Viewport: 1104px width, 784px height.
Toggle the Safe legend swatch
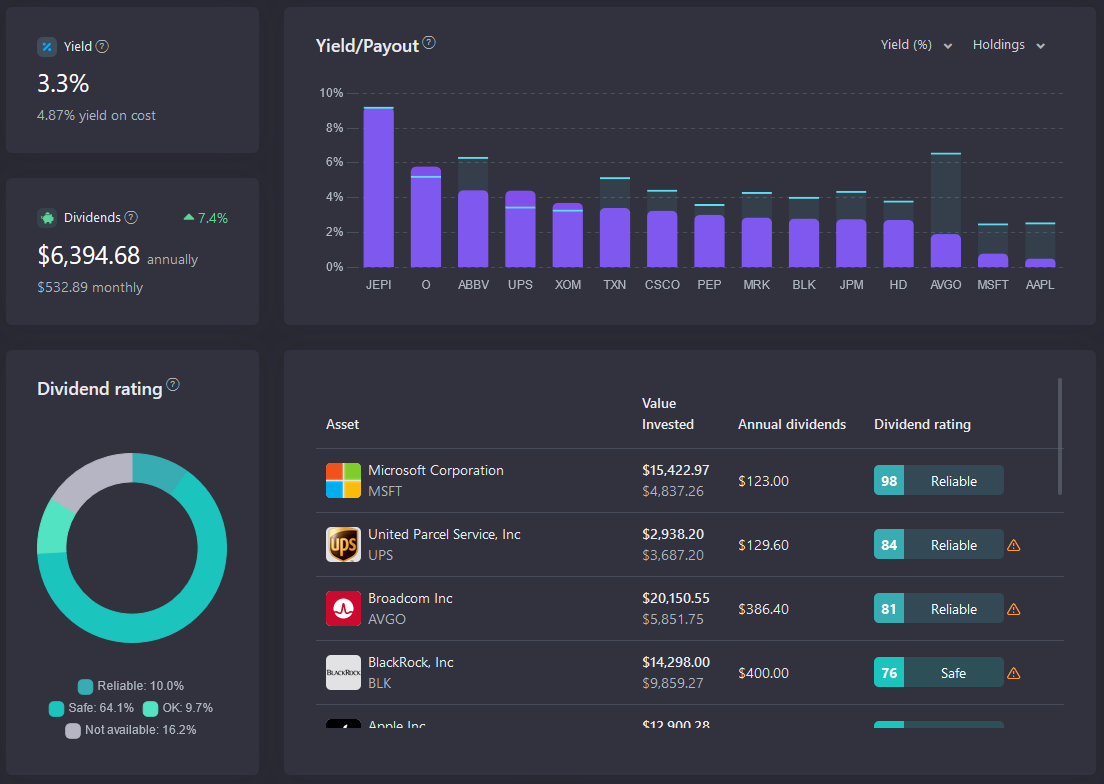coord(56,708)
